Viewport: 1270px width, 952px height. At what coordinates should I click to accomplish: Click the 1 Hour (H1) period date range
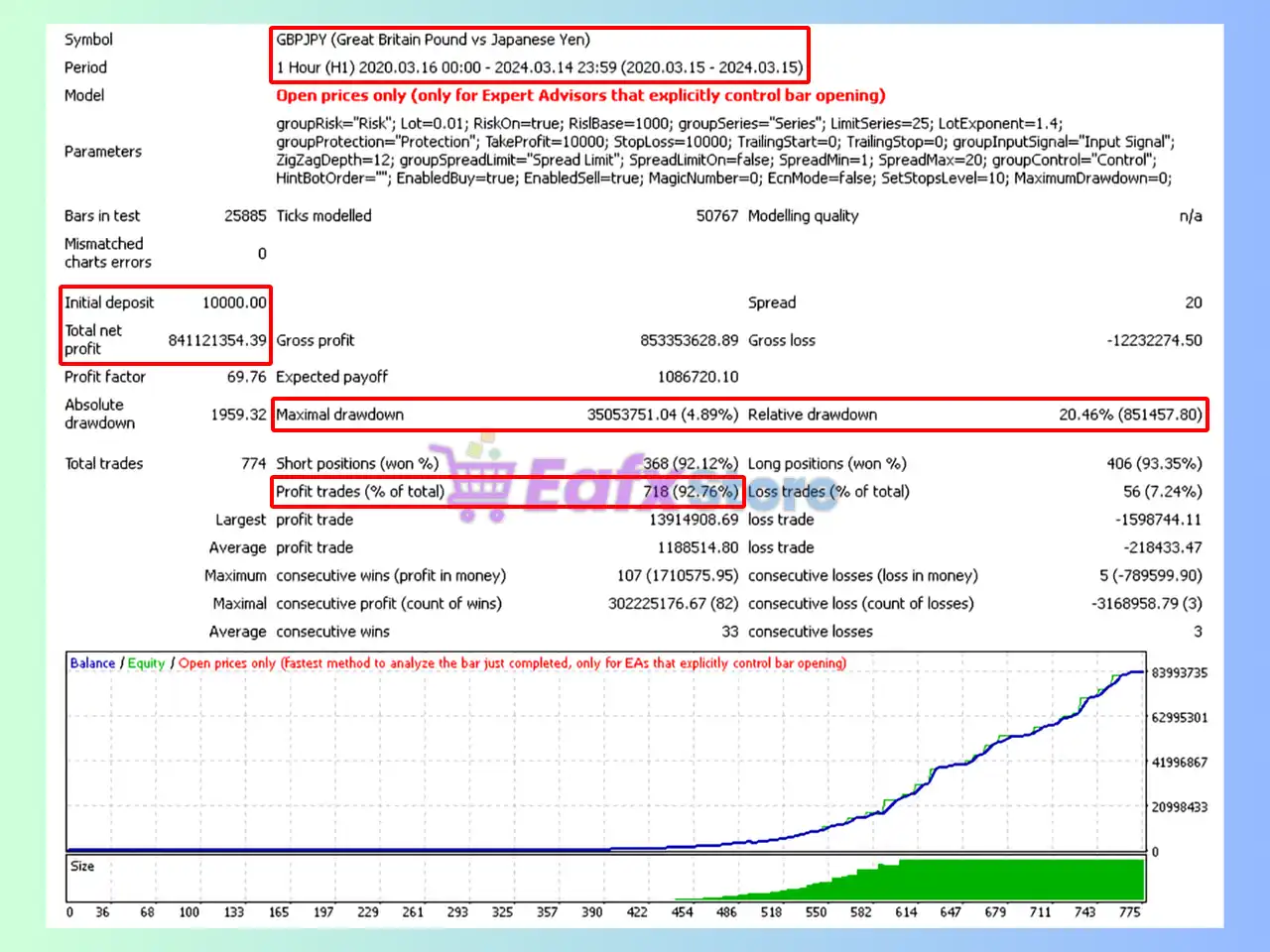539,67
